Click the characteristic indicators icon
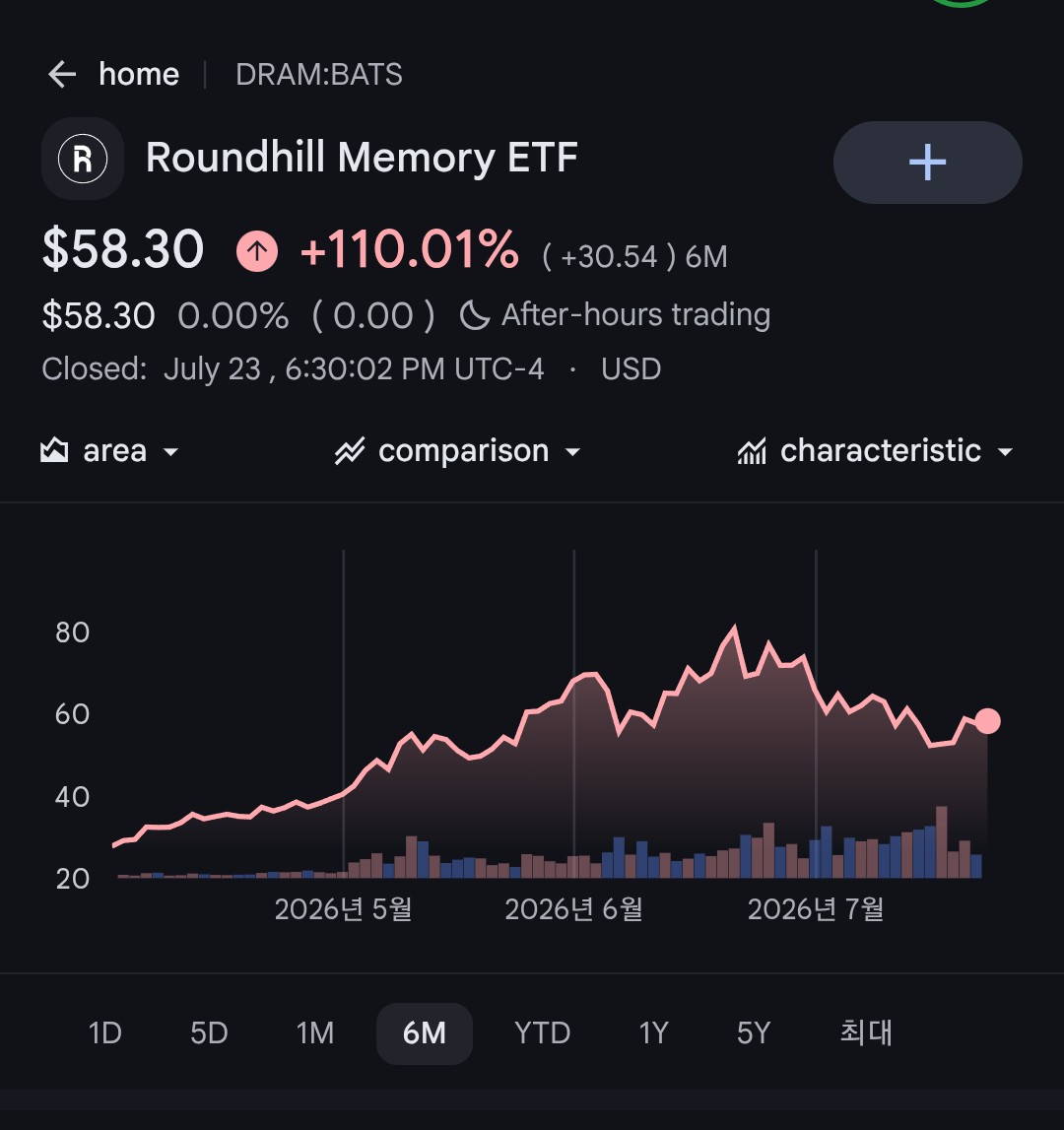1064x1130 pixels. pyautogui.click(x=752, y=451)
